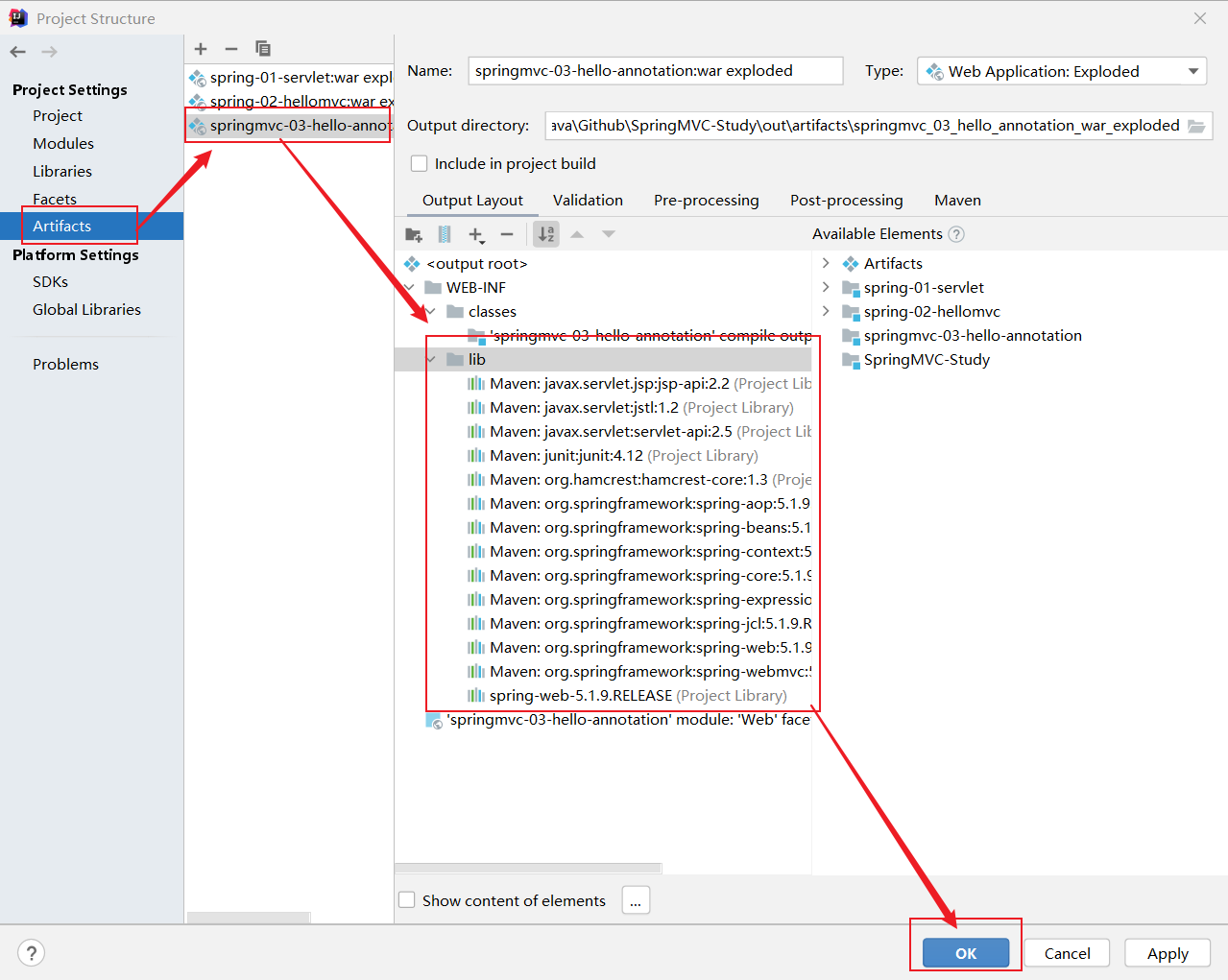This screenshot has height=980, width=1228.
Task: Toggle the sort elements by name icon
Action: tap(546, 234)
